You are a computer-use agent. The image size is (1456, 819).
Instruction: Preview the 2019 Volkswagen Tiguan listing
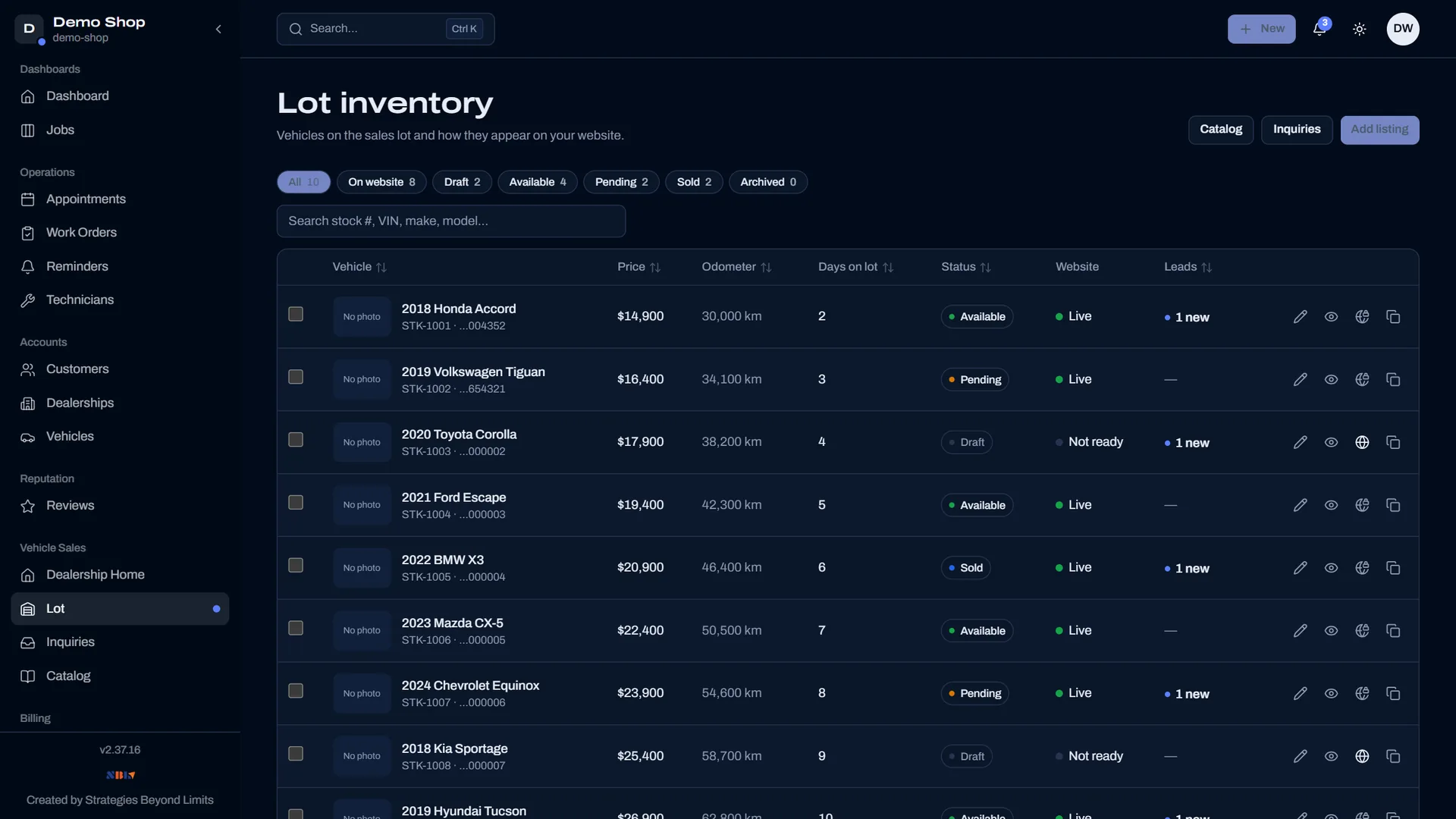pos(1331,380)
